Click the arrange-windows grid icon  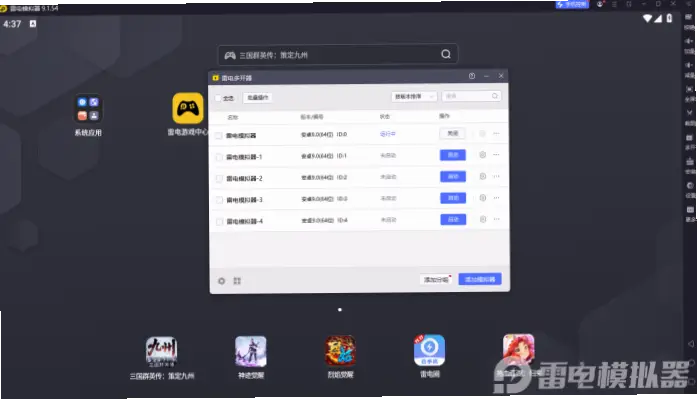click(237, 281)
